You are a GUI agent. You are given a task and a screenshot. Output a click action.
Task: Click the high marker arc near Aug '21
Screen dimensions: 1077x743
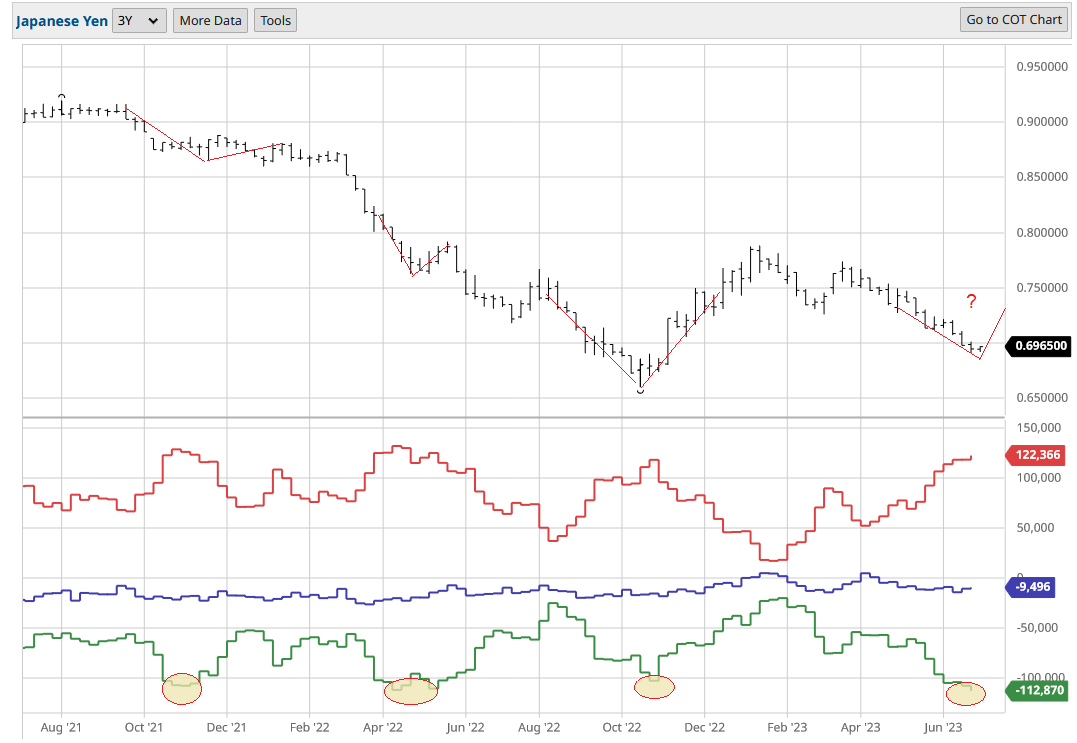pyautogui.click(x=62, y=97)
